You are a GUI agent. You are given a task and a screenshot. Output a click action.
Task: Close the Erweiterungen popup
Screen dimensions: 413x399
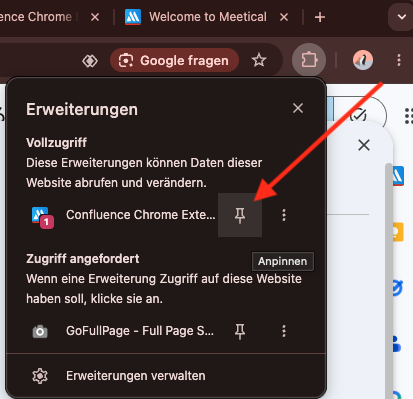point(298,108)
